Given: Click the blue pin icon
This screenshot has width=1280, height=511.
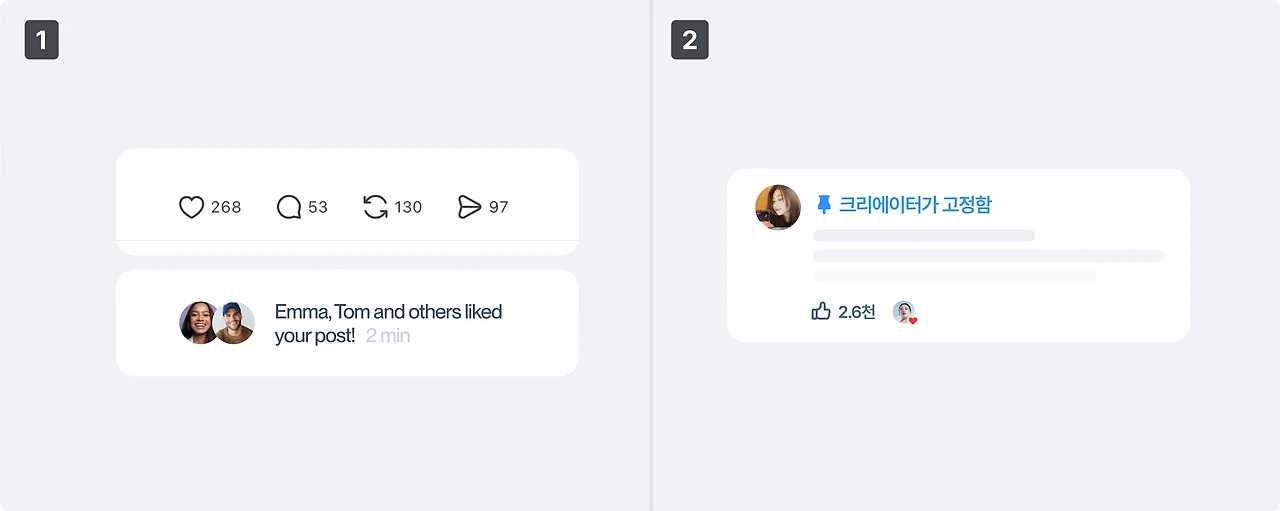Looking at the screenshot, I should click(824, 205).
